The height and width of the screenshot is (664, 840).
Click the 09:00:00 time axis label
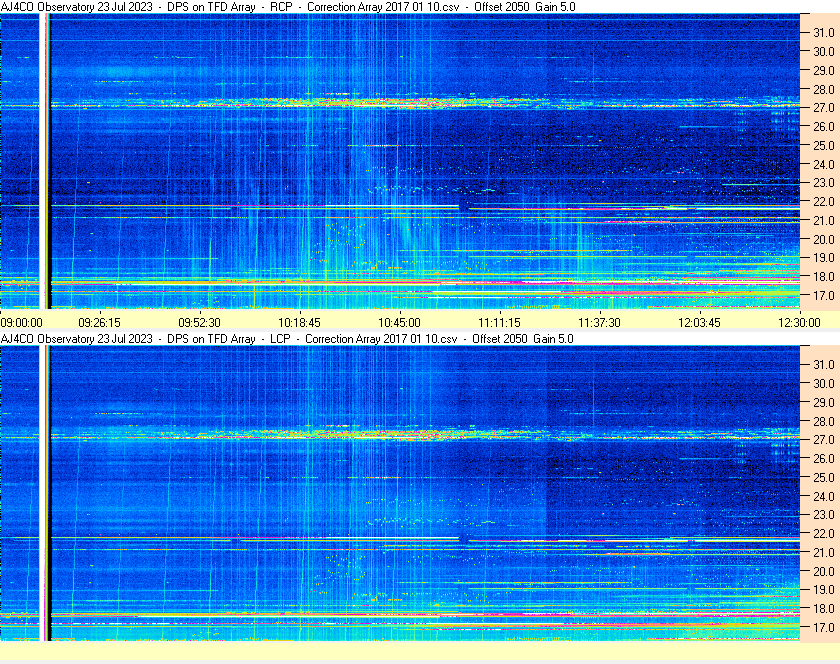coord(22,322)
